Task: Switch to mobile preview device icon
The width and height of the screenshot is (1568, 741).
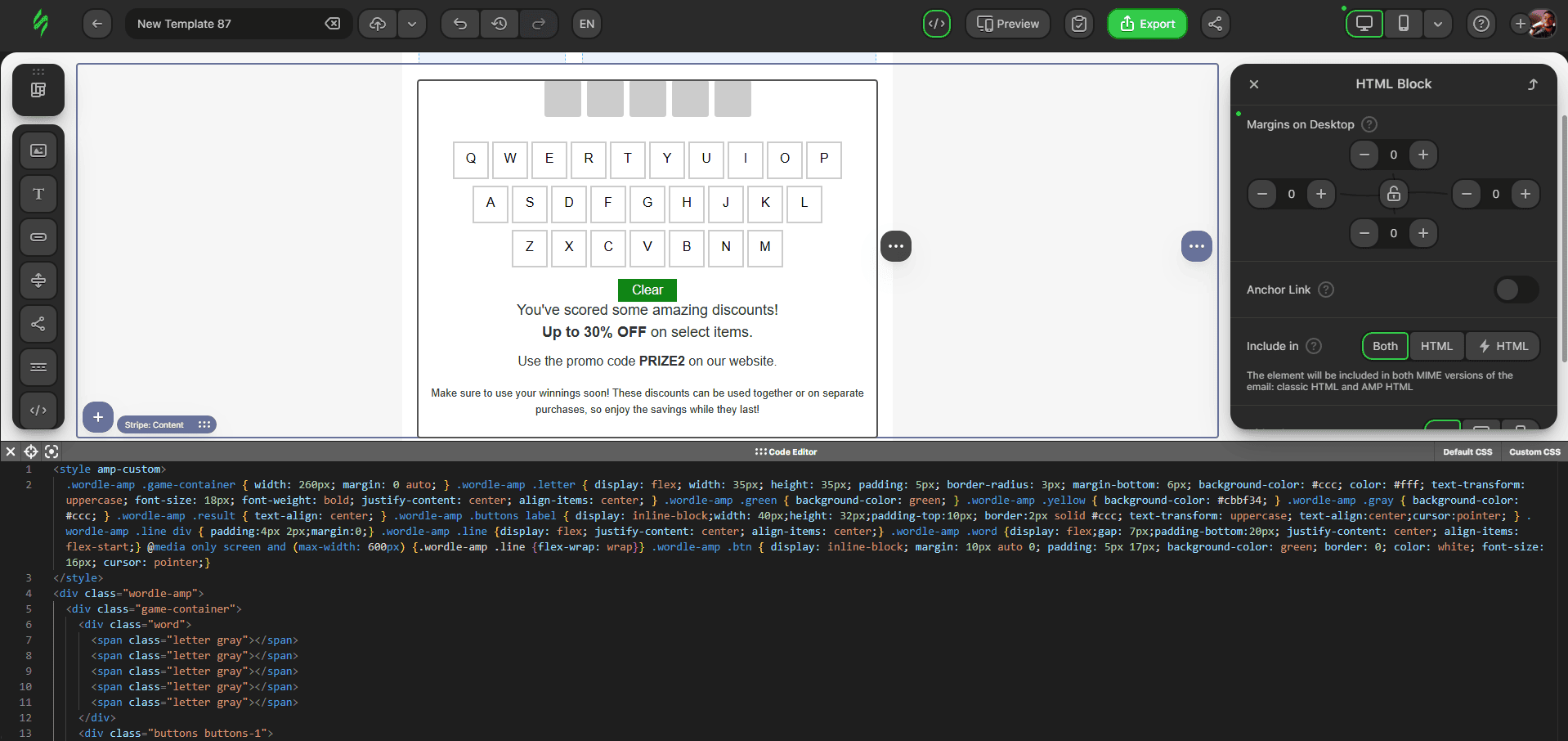Action: [x=1403, y=24]
